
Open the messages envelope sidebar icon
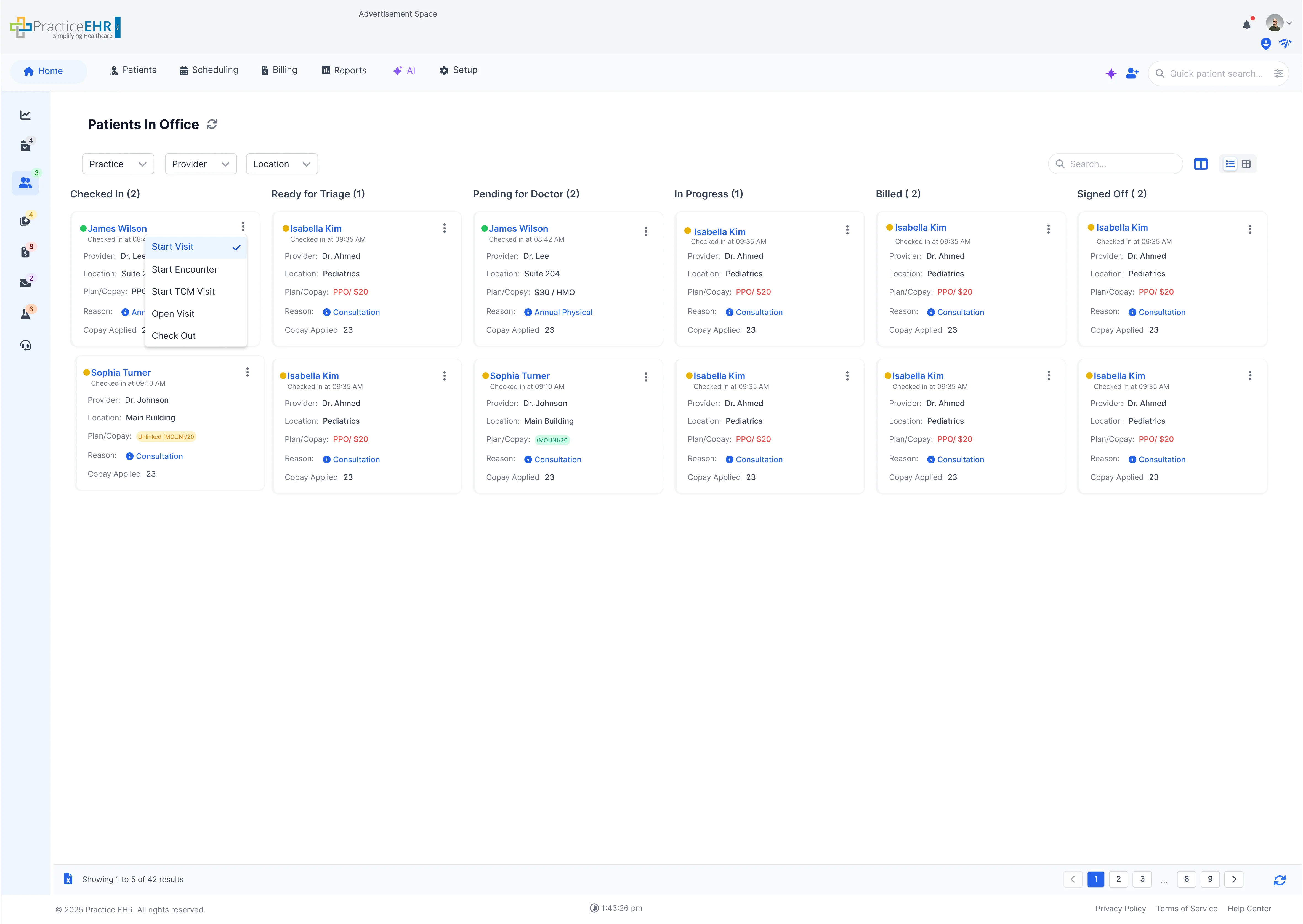[x=26, y=283]
